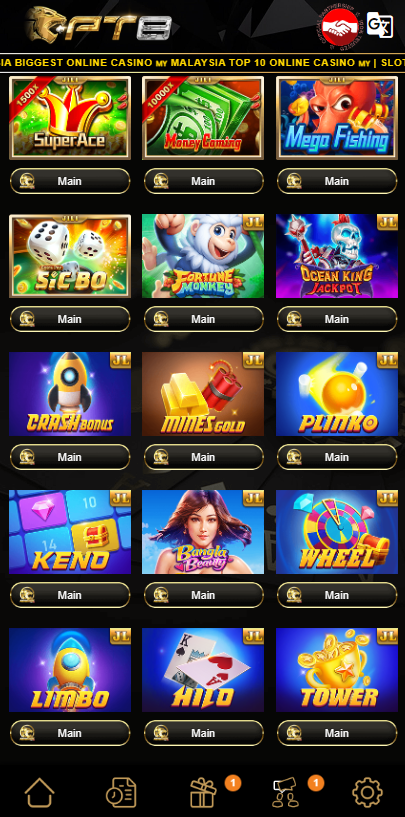The height and width of the screenshot is (817, 405).
Task: Tap the red handshake partnership badge
Action: coord(340,27)
